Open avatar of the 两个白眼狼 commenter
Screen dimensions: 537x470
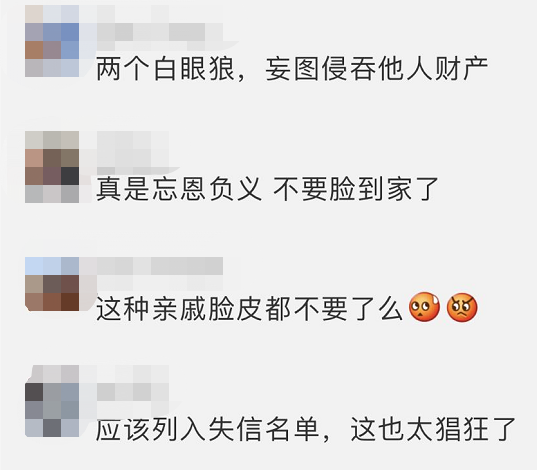click(x=52, y=41)
